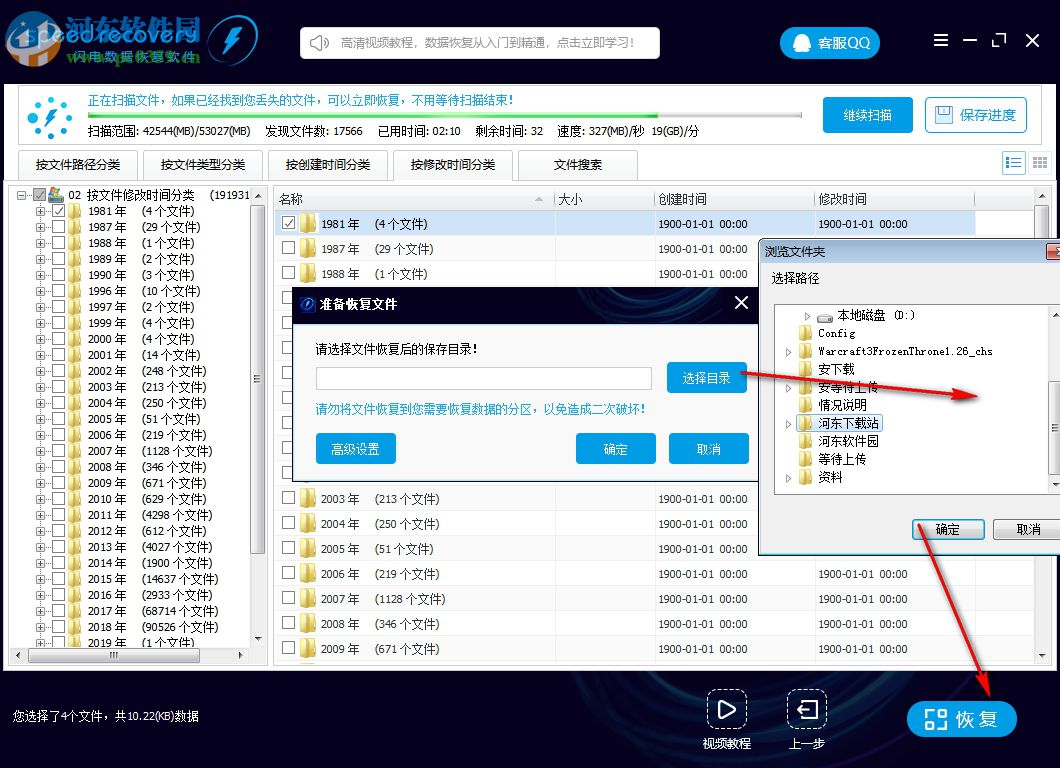
Task: Switch to the 按文件类型分类 tab
Action: pyautogui.click(x=203, y=164)
